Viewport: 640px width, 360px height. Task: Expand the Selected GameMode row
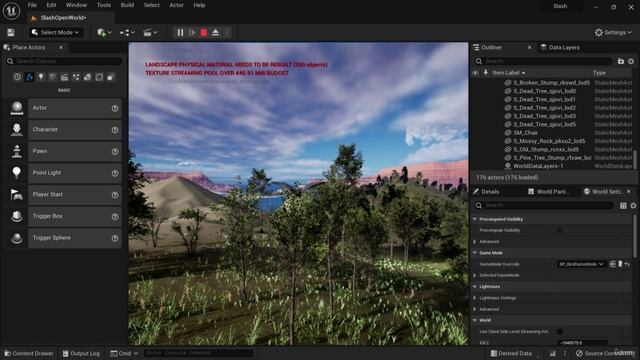point(475,275)
